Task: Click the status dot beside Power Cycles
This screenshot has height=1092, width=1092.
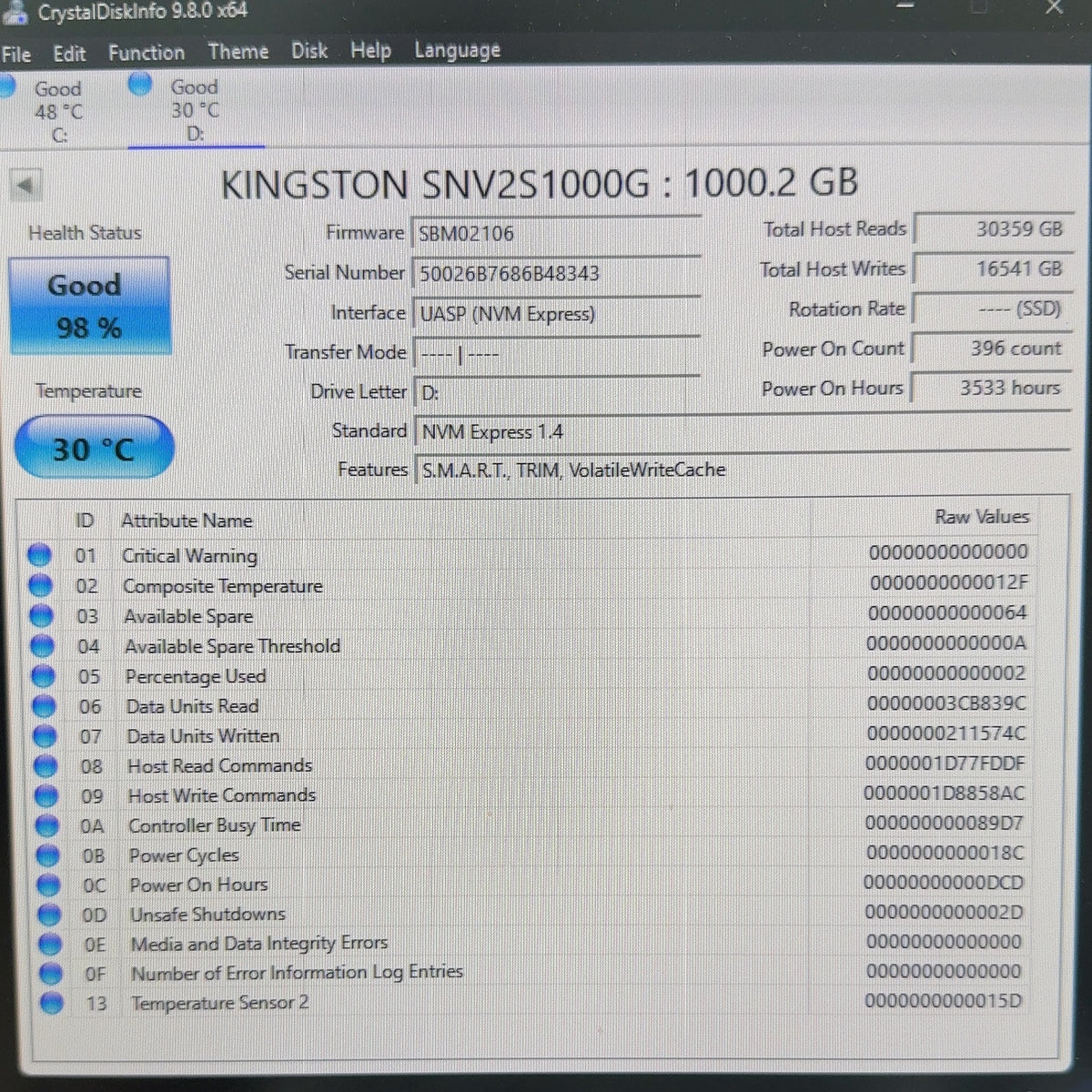Action: 48,855
